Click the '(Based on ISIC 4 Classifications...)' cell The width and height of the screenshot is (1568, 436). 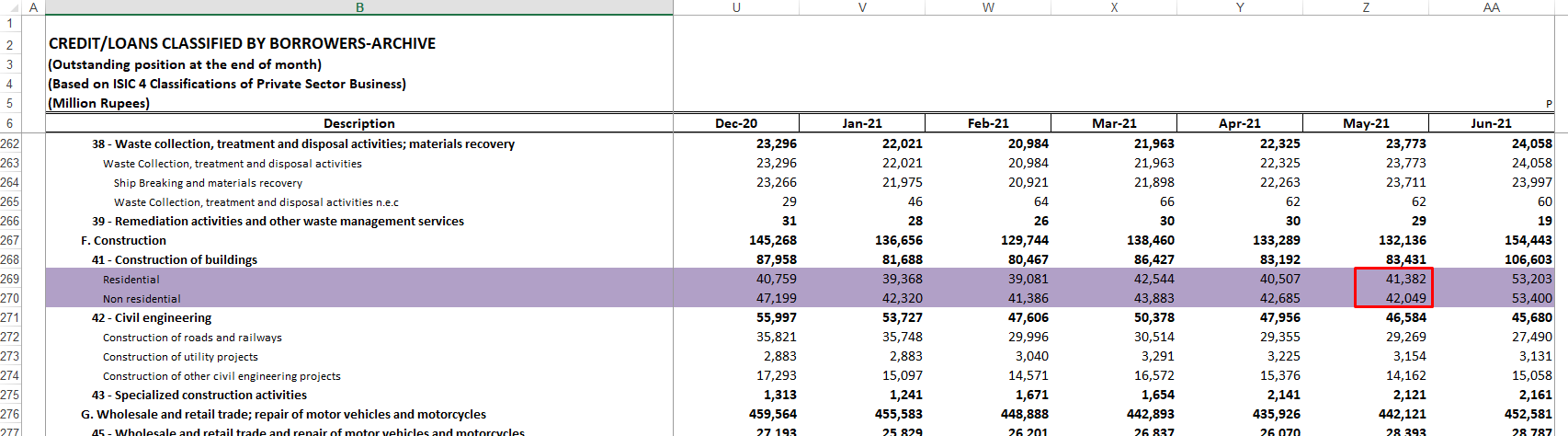click(x=227, y=84)
